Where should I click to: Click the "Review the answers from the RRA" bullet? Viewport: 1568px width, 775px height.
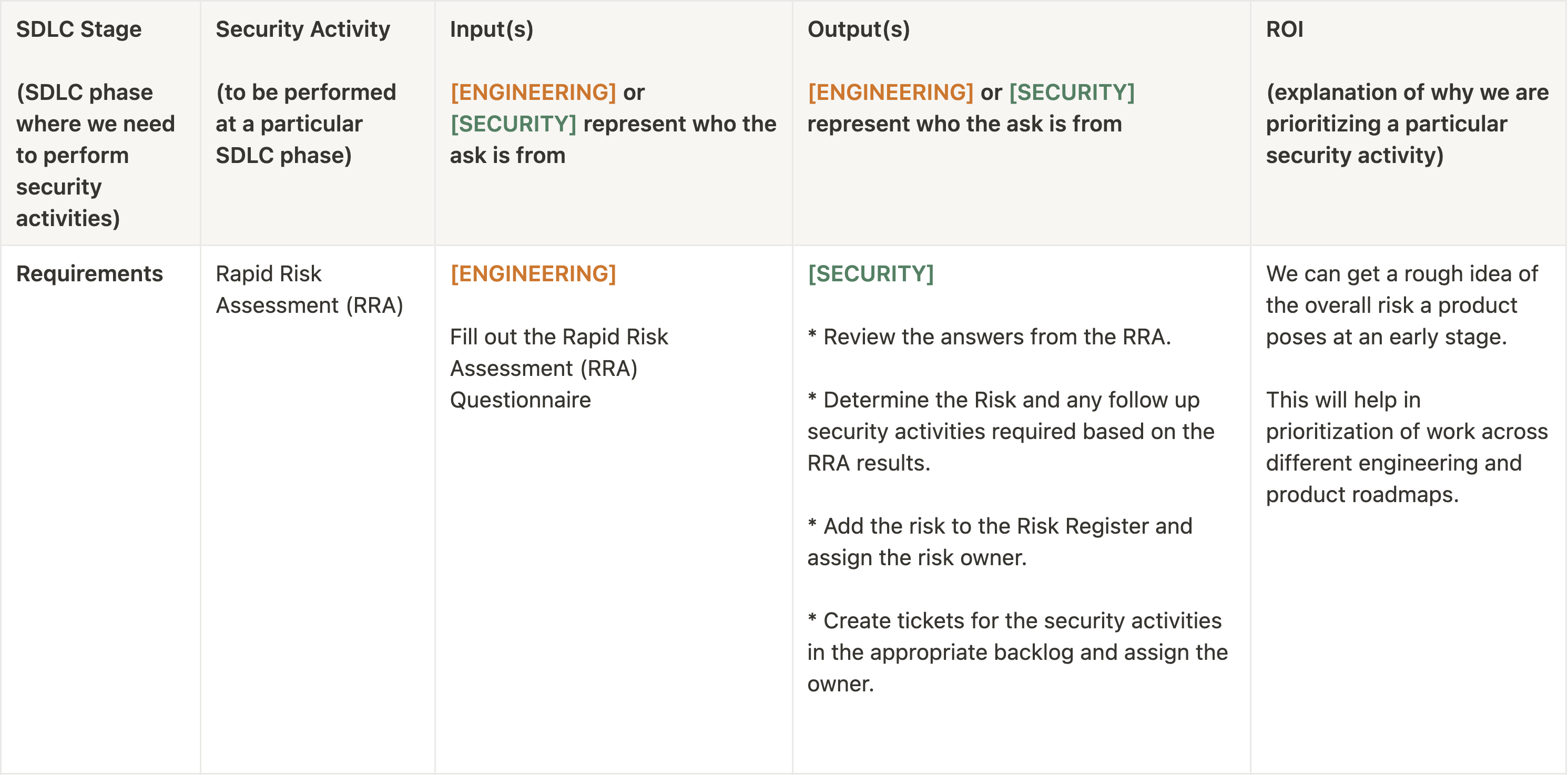tap(989, 337)
